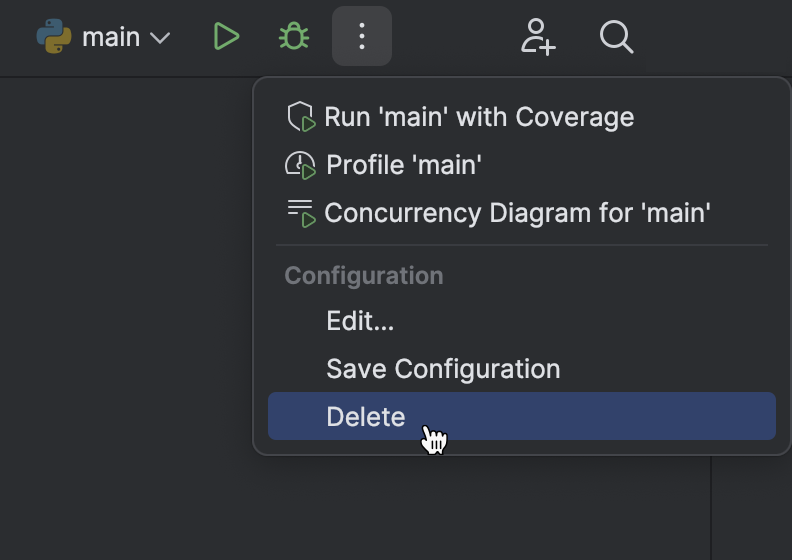792x560 pixels.
Task: Click the 'main' run configuration name
Action: coord(110,37)
